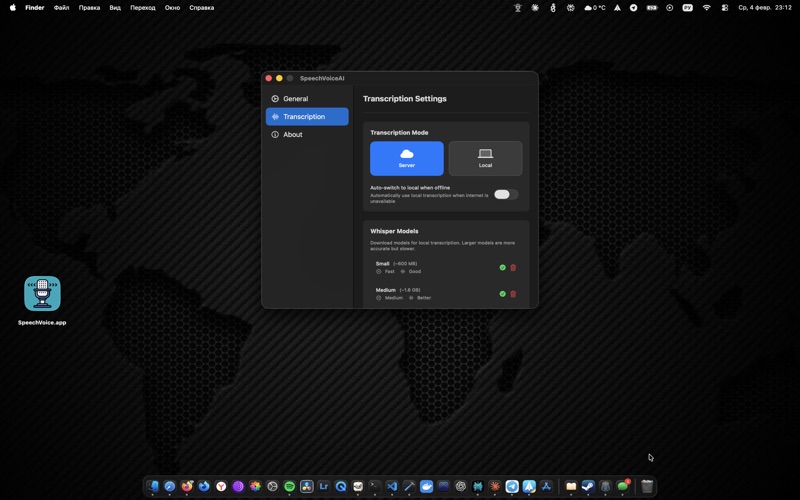Toggle Auto-switch to local when offline

(x=506, y=194)
